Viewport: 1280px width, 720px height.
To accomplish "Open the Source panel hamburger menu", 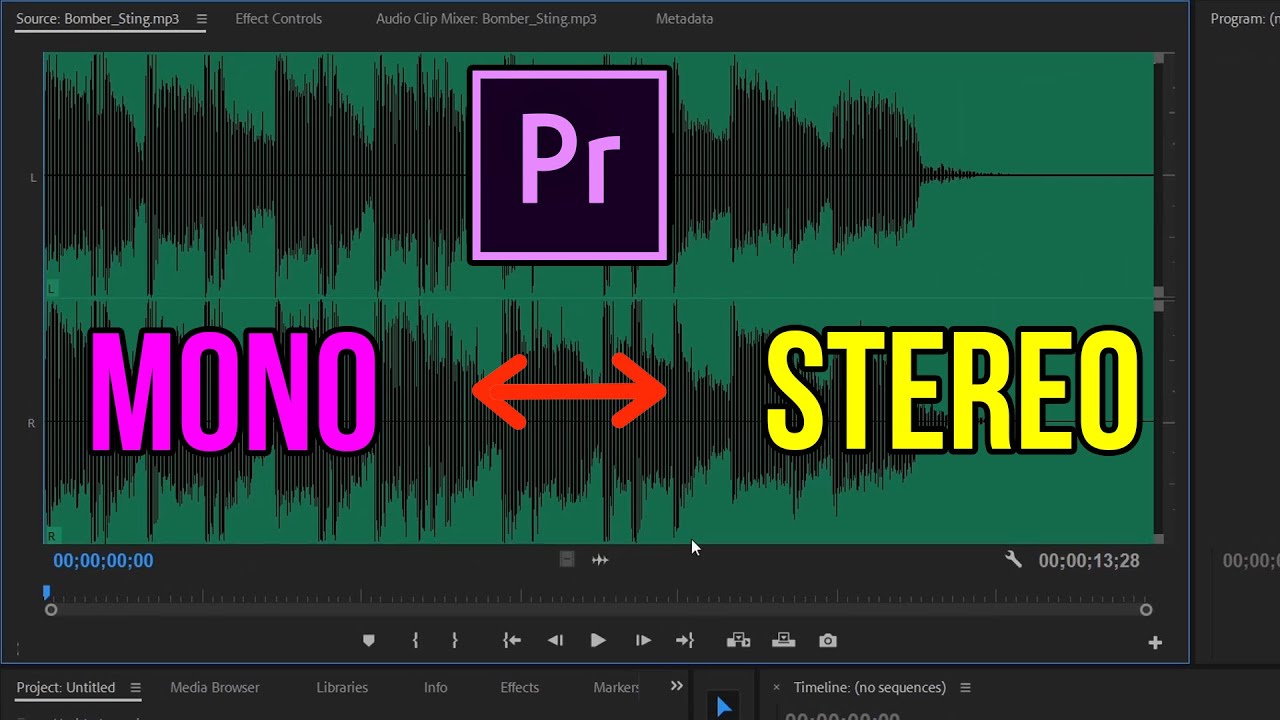I will 202,19.
